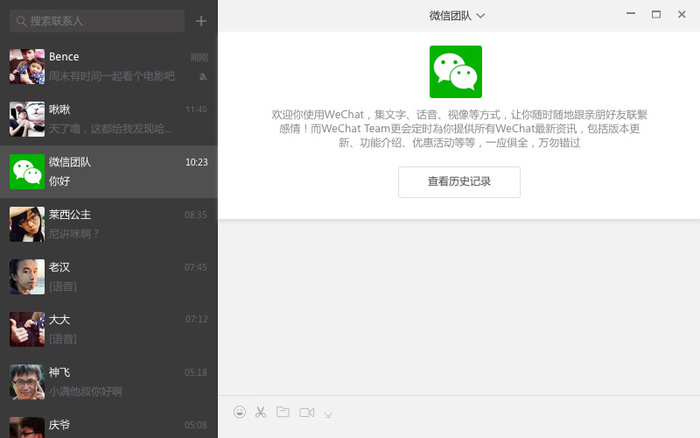
Task: Select the scissors screenshot tool
Action: (261, 412)
